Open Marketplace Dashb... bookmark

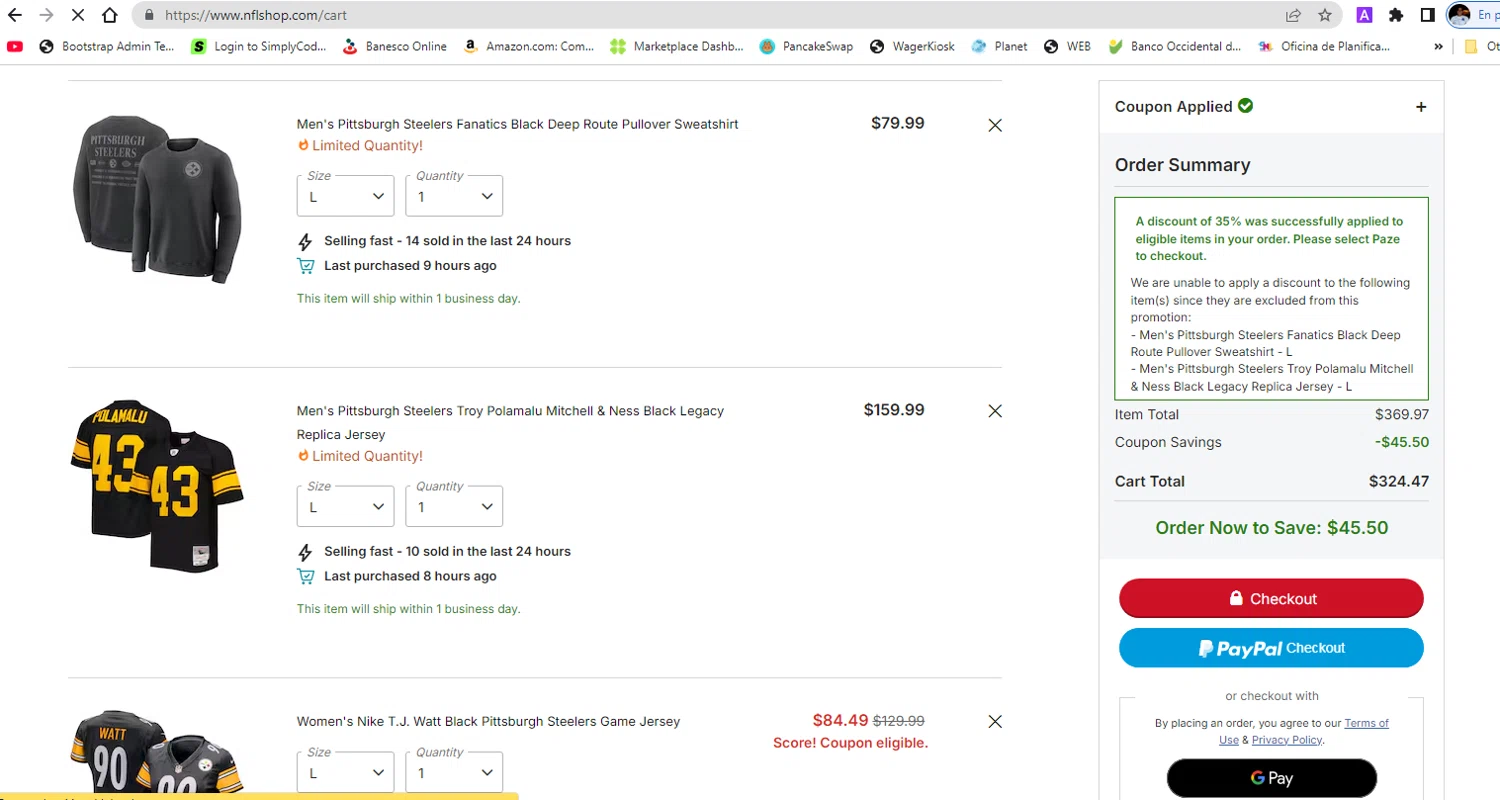tap(677, 46)
